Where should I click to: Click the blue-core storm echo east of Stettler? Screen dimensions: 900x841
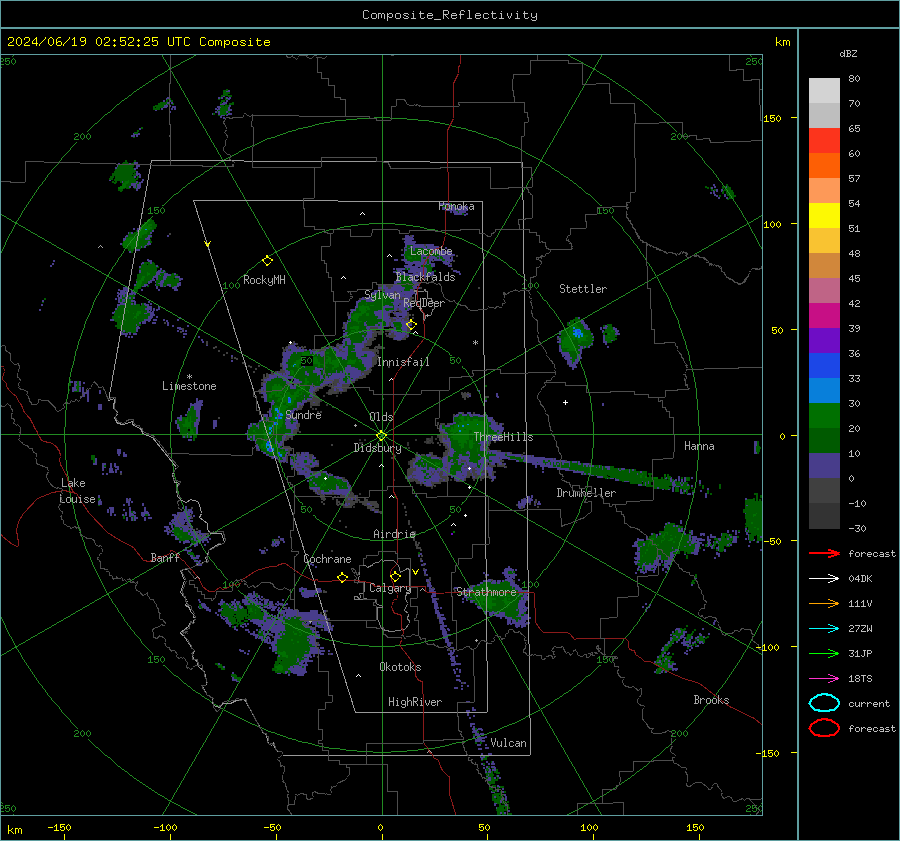(x=575, y=341)
